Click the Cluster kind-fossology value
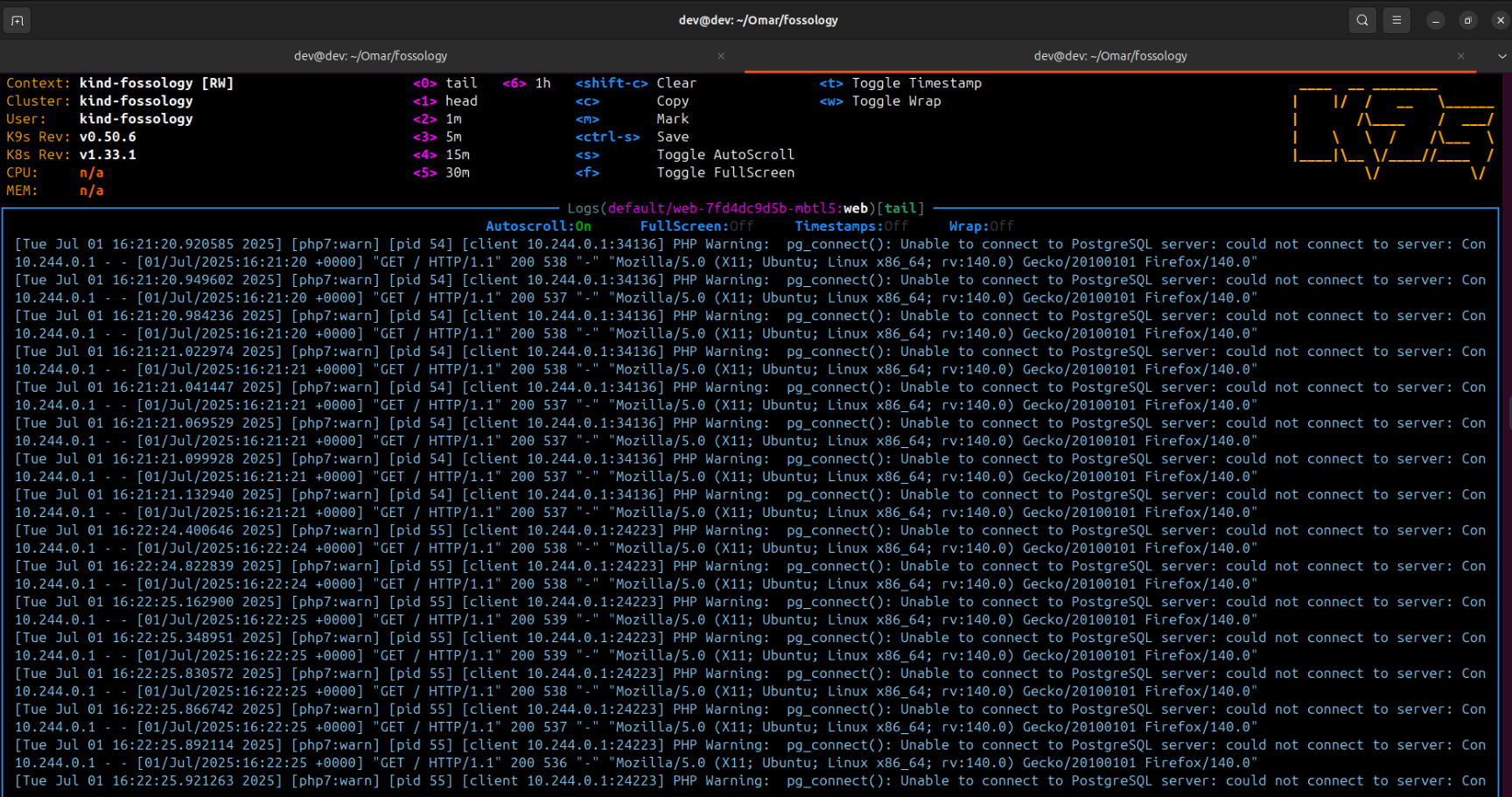Viewport: 1512px width, 797px height. 136,101
